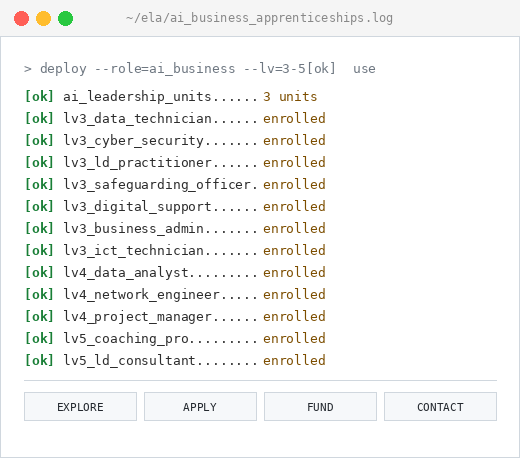520x458 pixels.
Task: Click [ok] tag beside lv4_data_analyst
Action: 39,273
